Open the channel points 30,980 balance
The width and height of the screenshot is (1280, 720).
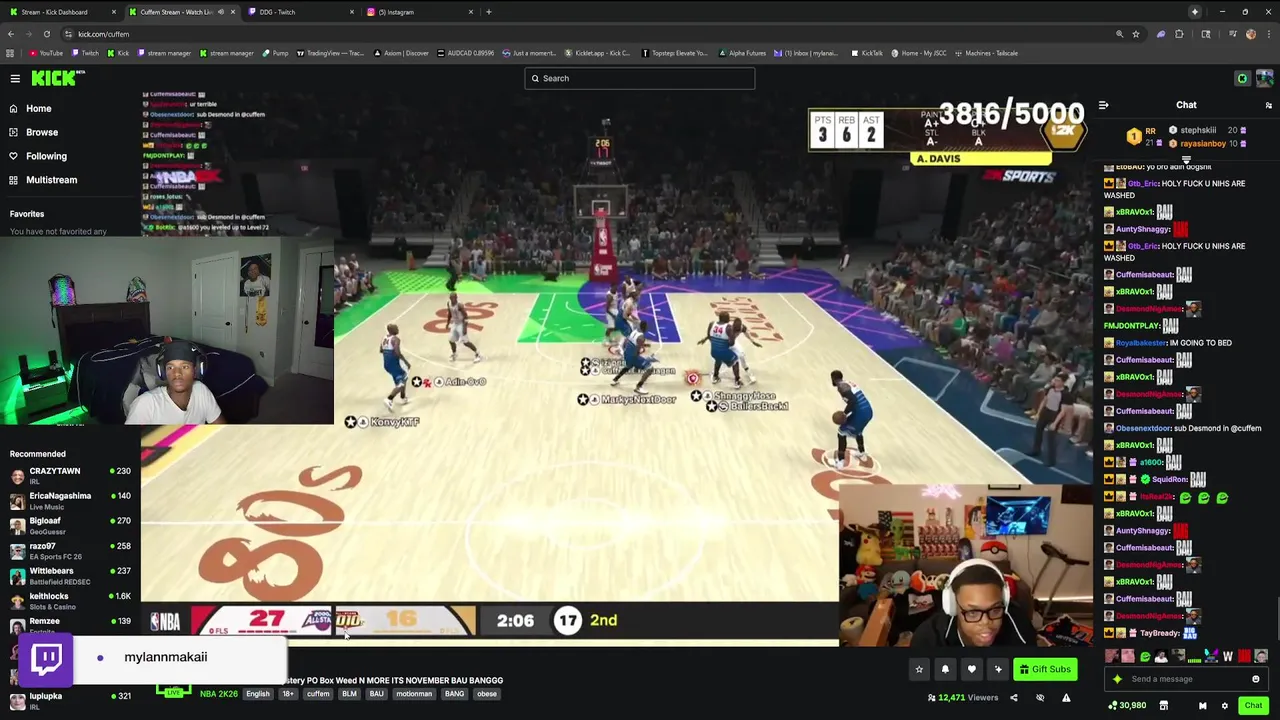coord(1127,706)
